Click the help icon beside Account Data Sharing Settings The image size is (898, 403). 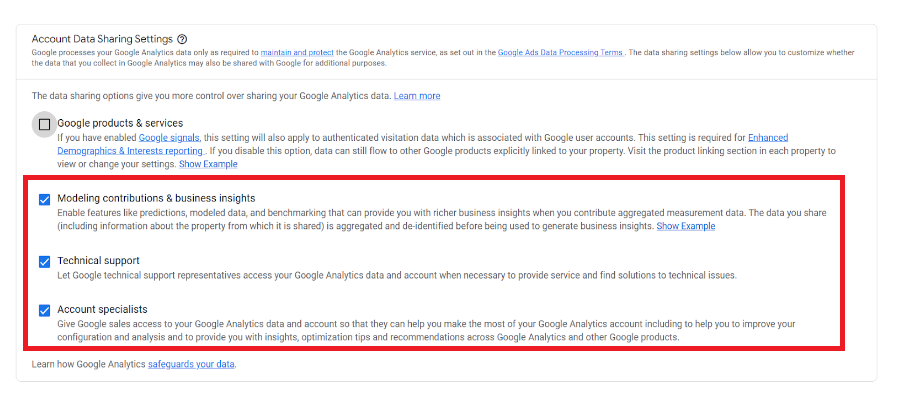182,39
